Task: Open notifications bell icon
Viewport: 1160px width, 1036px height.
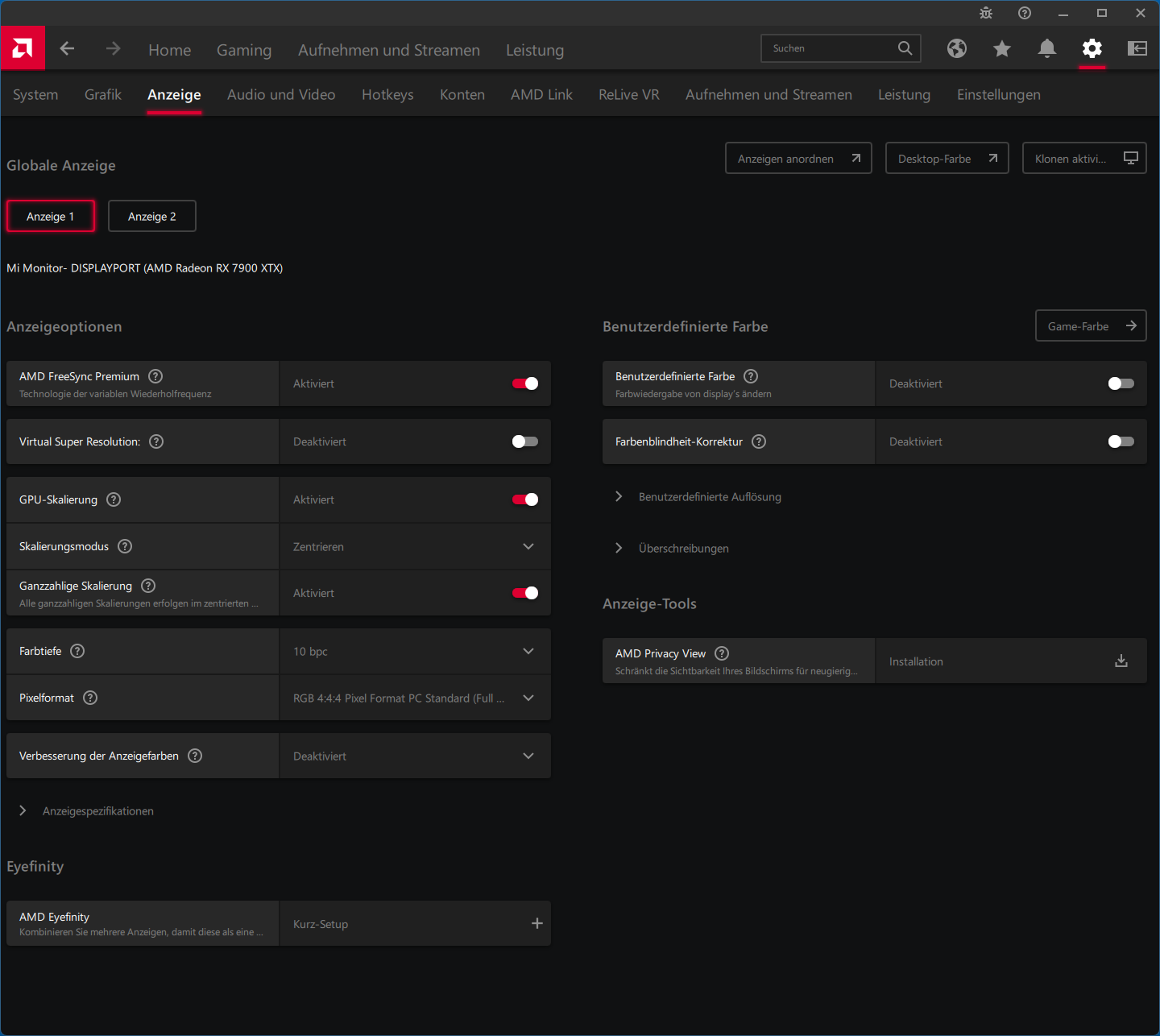Action: coord(1046,48)
